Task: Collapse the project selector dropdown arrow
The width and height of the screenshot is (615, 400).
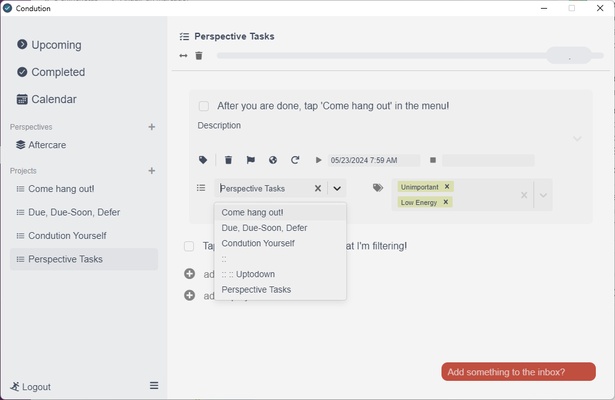Action: [337, 188]
